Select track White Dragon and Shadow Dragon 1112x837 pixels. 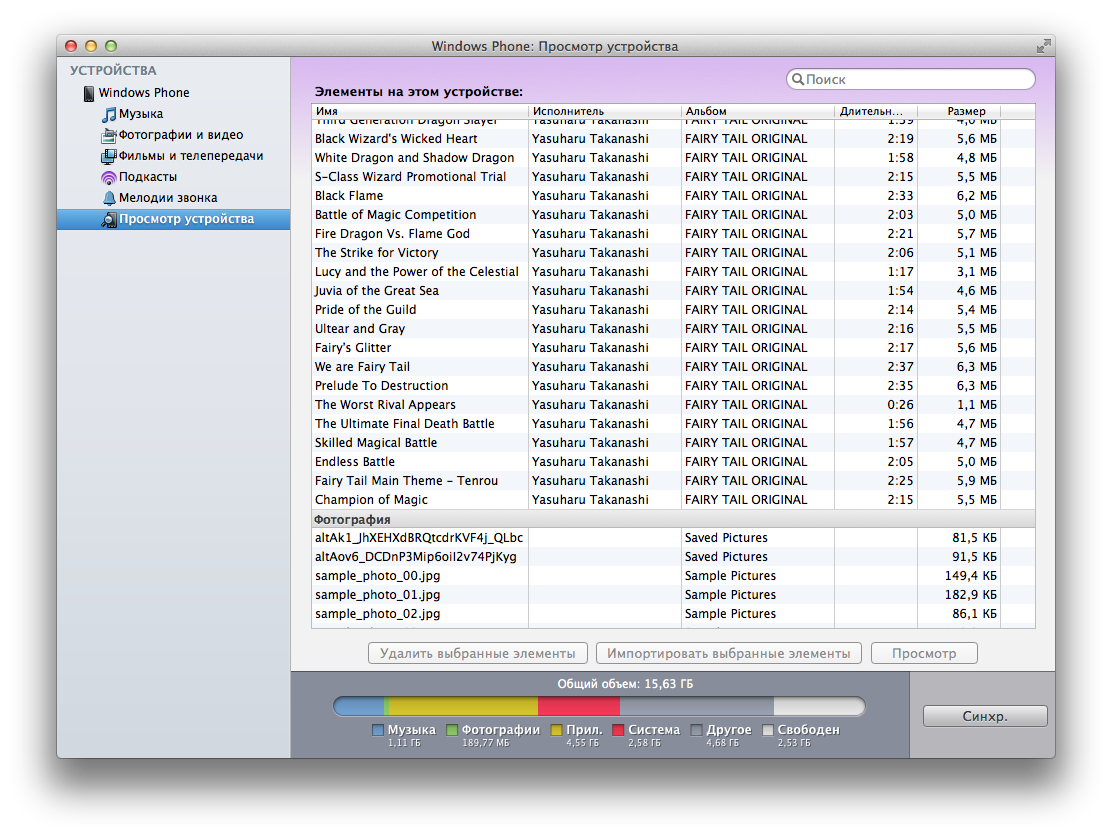click(673, 158)
